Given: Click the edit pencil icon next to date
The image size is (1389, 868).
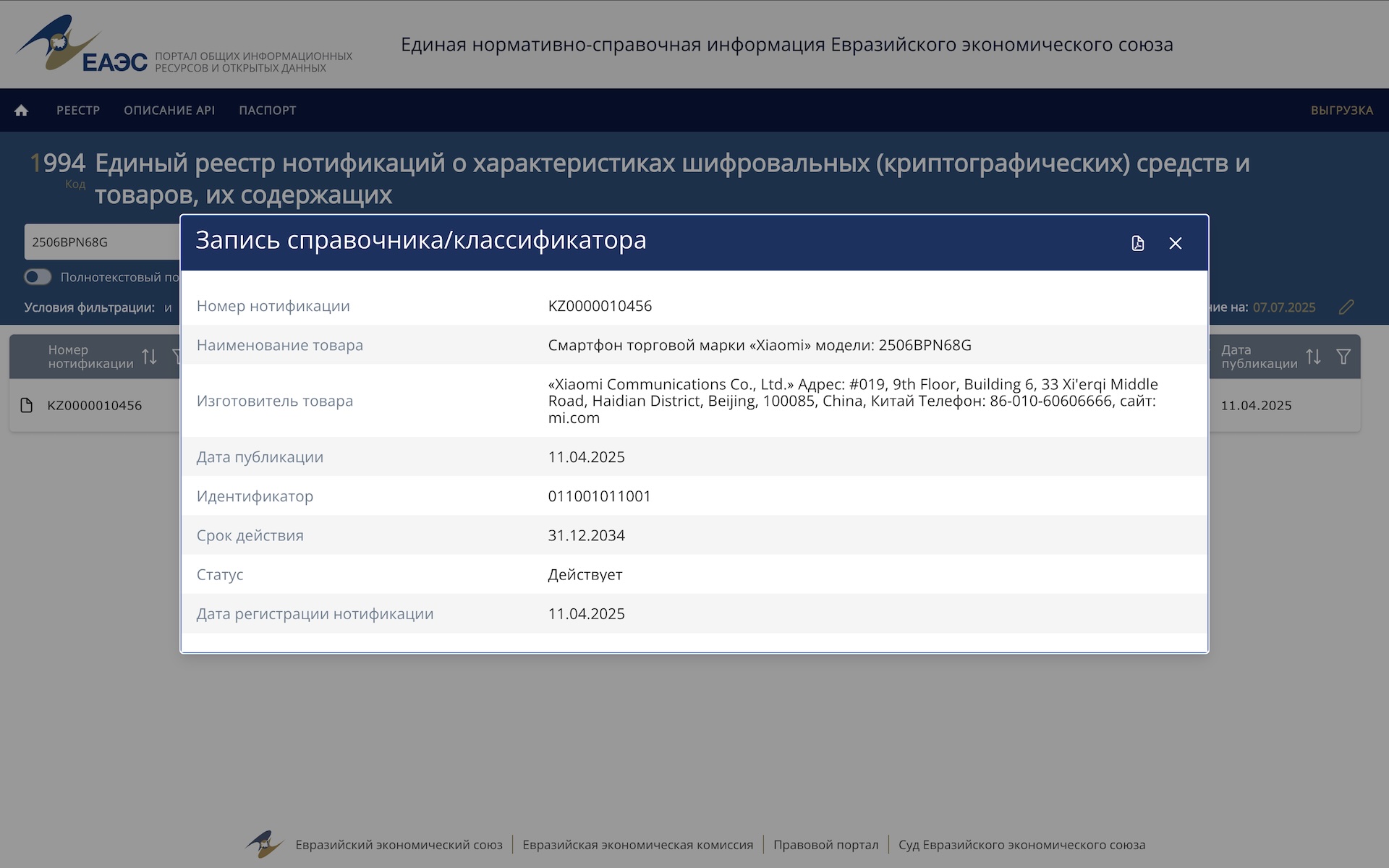Looking at the screenshot, I should [x=1346, y=307].
